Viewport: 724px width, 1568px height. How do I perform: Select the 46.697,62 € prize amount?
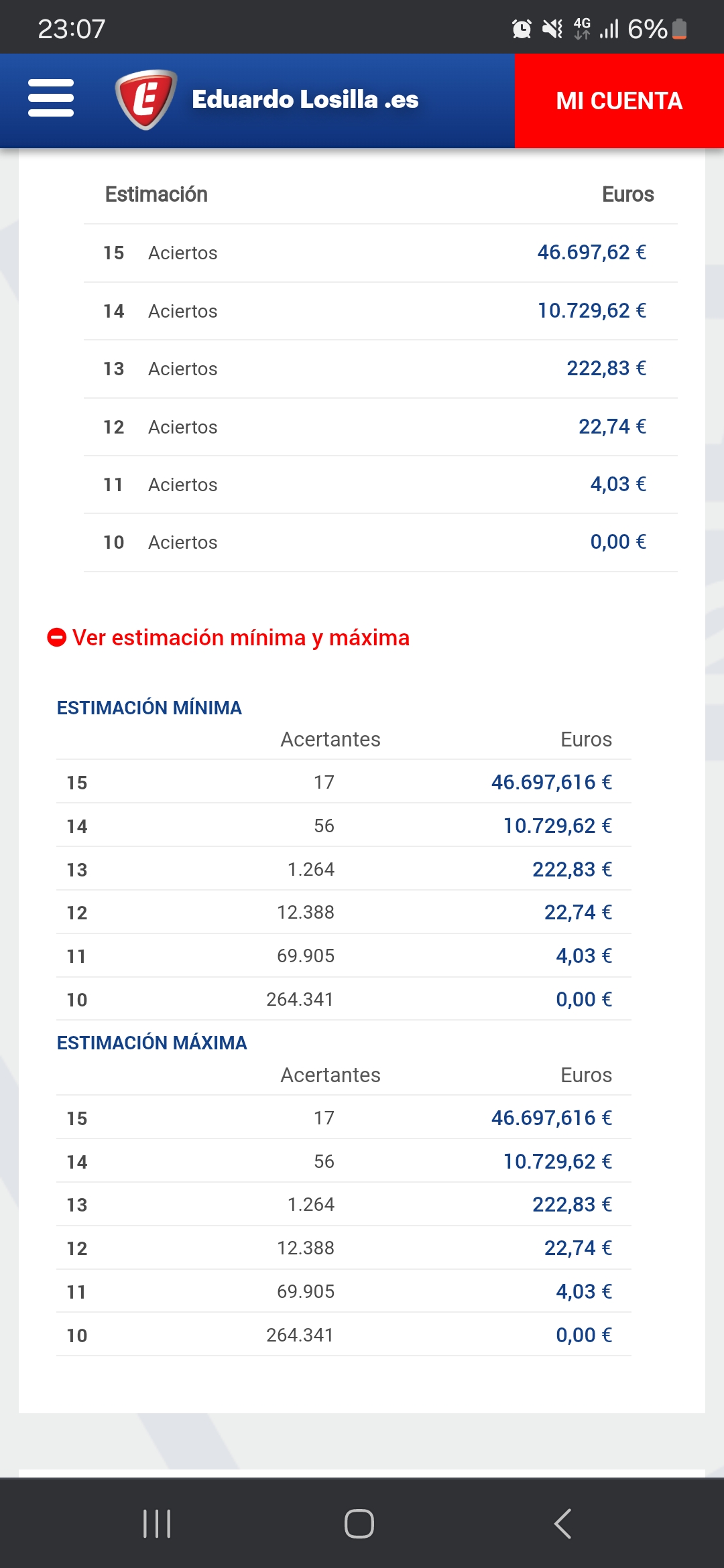coord(591,253)
